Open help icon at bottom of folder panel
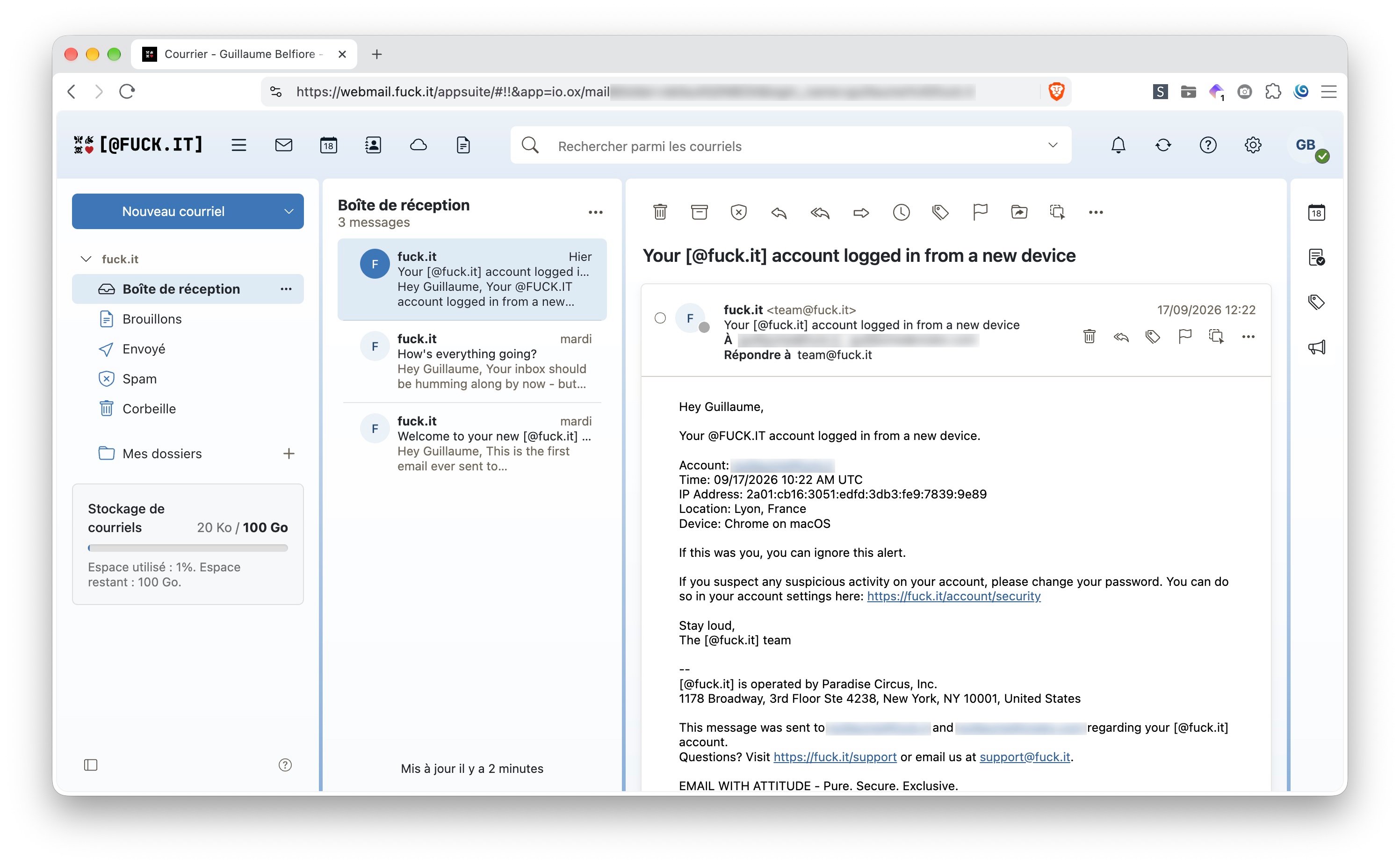1400x865 pixels. coord(285,765)
